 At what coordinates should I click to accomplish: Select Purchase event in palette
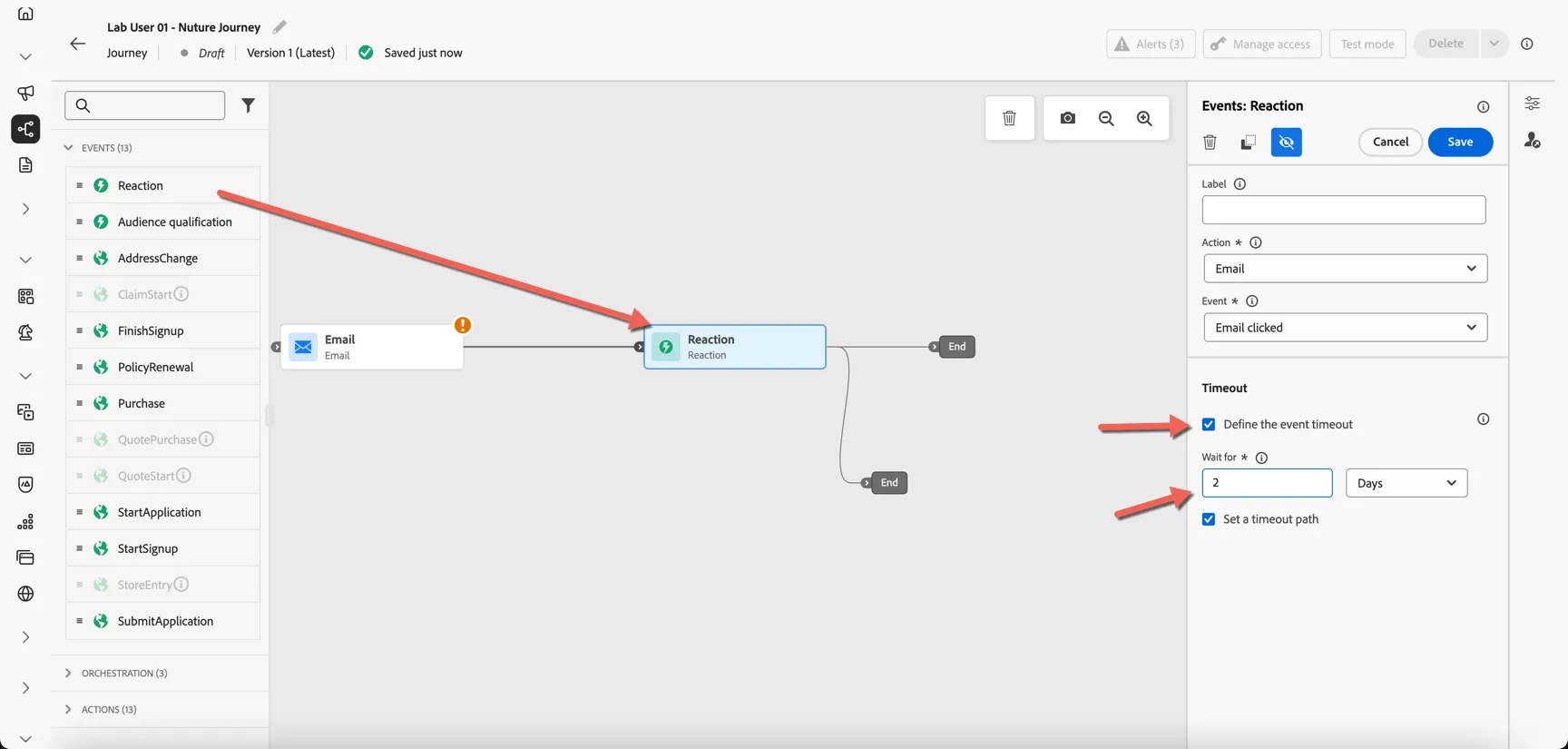pos(163,403)
